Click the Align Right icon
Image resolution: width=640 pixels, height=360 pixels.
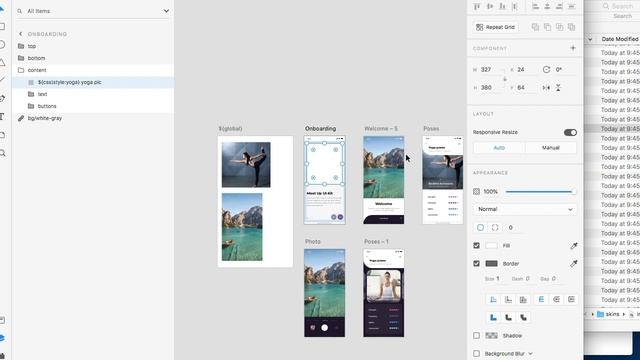pyautogui.click(x=560, y=6)
